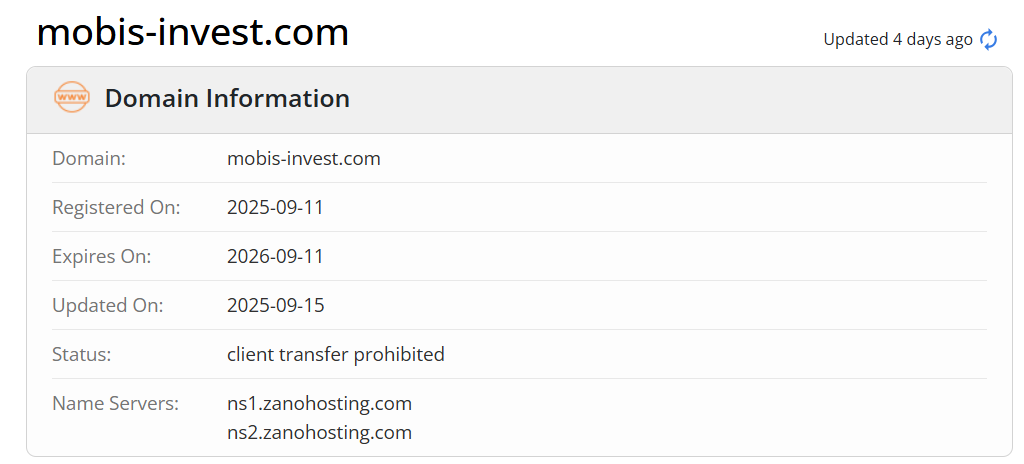This screenshot has height=464, width=1024.
Task: Click the 'Updated 4 days ago' text
Action: click(897, 39)
